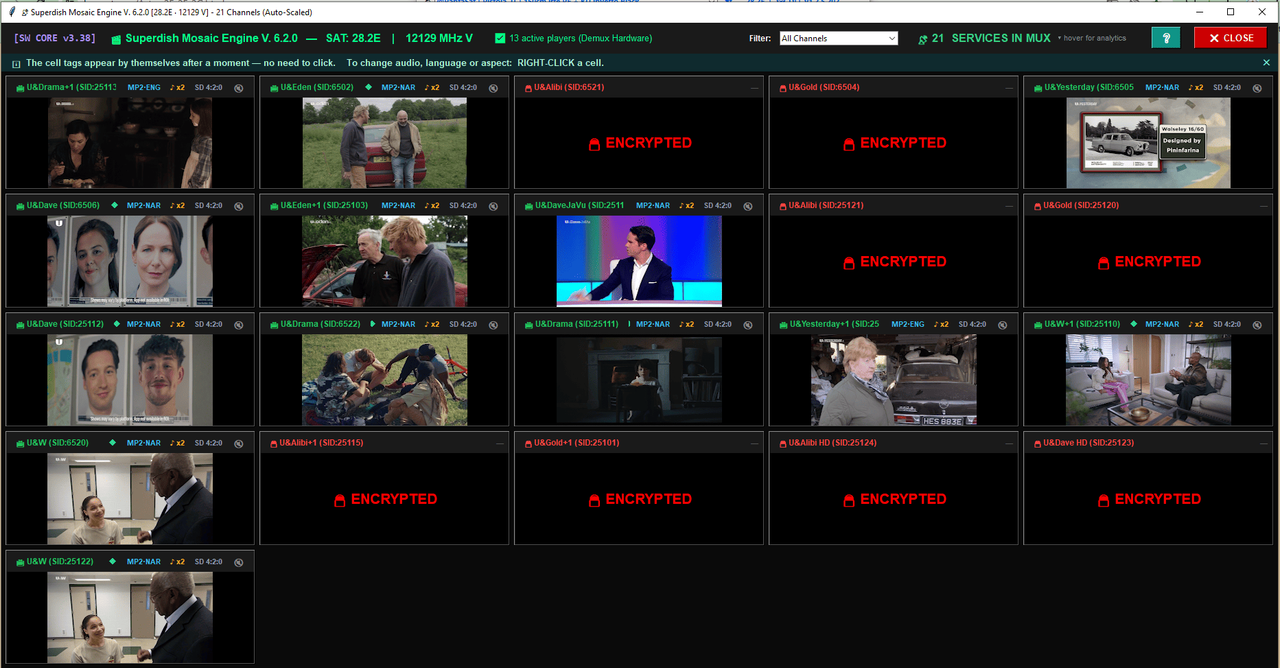Click the mute icon in the U&Dave (SID:6506) header
Viewport: 1280px width, 668px height.
point(239,206)
